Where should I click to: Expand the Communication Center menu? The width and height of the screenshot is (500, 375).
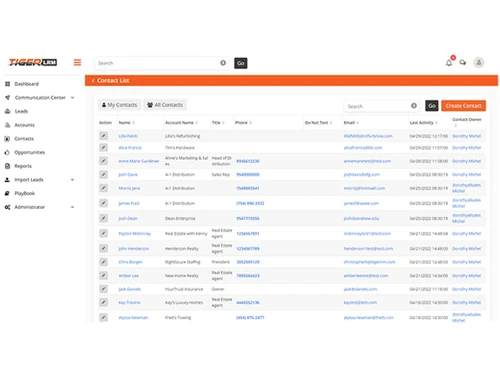(x=39, y=98)
